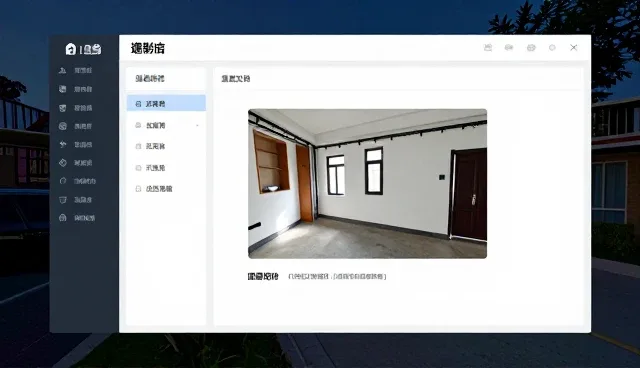Select the highlighted blue item in the white list
Image resolution: width=640 pixels, height=368 pixels.
click(166, 104)
